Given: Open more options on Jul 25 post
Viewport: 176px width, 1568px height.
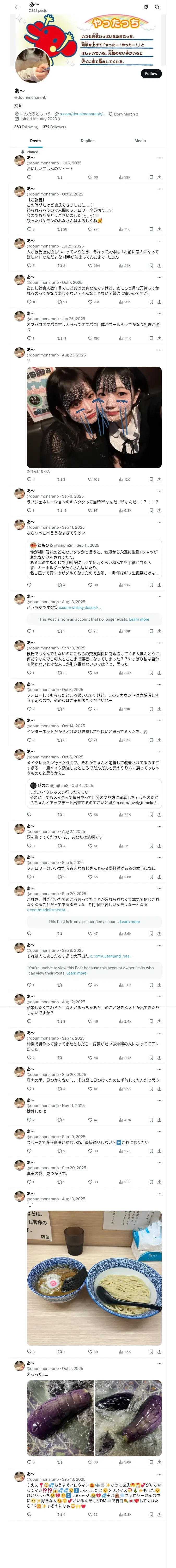Looking at the screenshot, I should (x=159, y=240).
